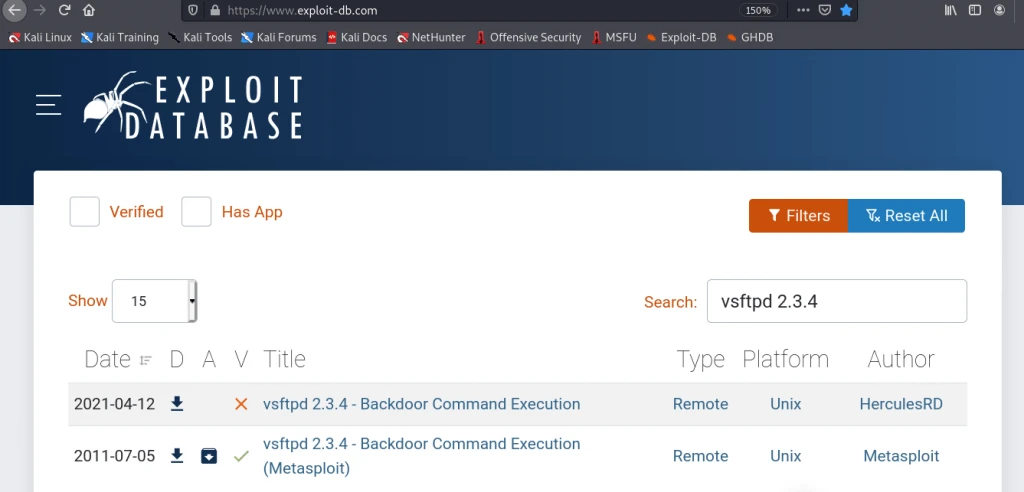Enable the Verified checkbox
Screen dimensions: 1024x492
tap(84, 212)
